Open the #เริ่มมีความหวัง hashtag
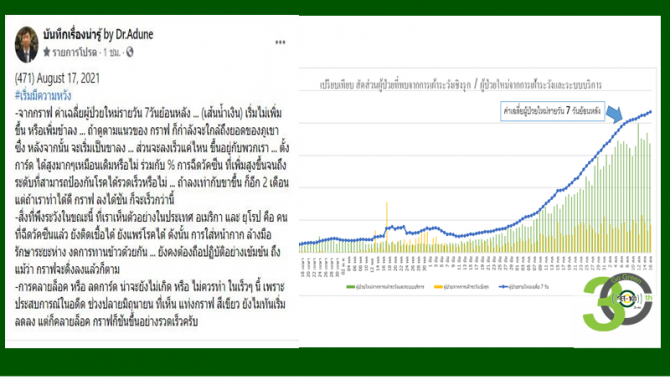The height and width of the screenshot is (378, 670). click(x=43, y=95)
